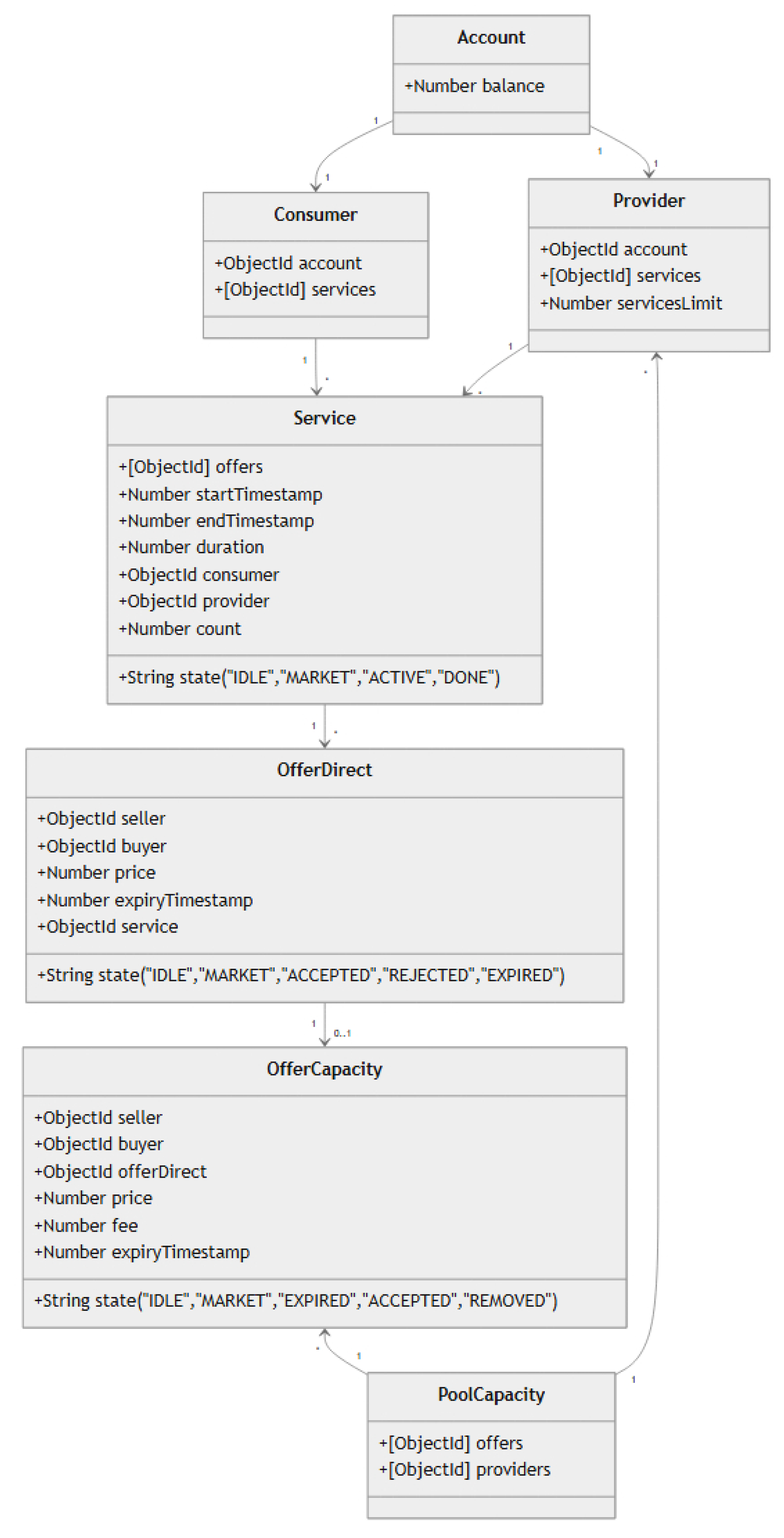Select the Number balance attribute in Account
Image resolution: width=784 pixels, height=1538 pixels.
tap(474, 86)
